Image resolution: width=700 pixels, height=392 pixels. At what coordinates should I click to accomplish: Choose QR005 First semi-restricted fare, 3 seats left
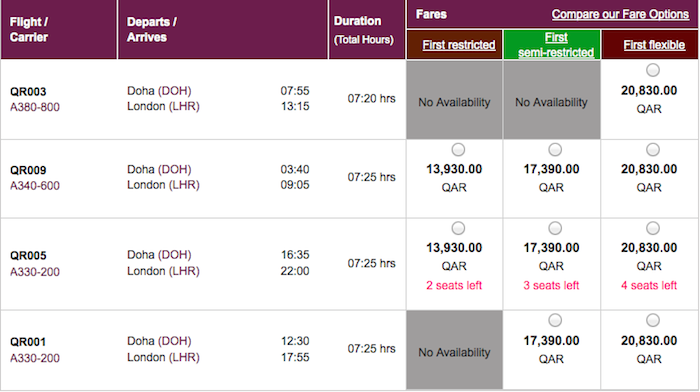coord(555,228)
